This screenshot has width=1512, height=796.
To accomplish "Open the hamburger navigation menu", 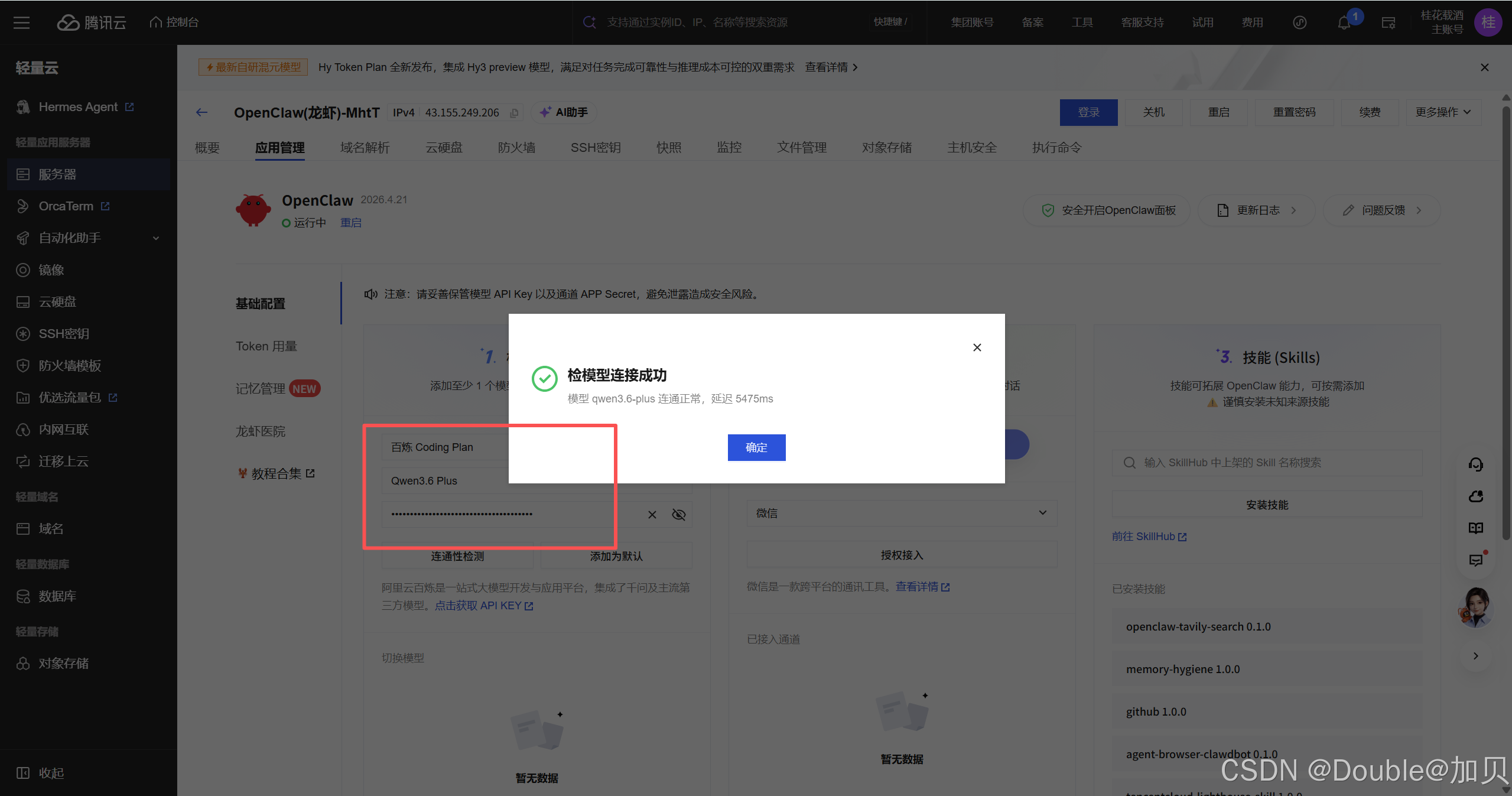I will tap(22, 22).
